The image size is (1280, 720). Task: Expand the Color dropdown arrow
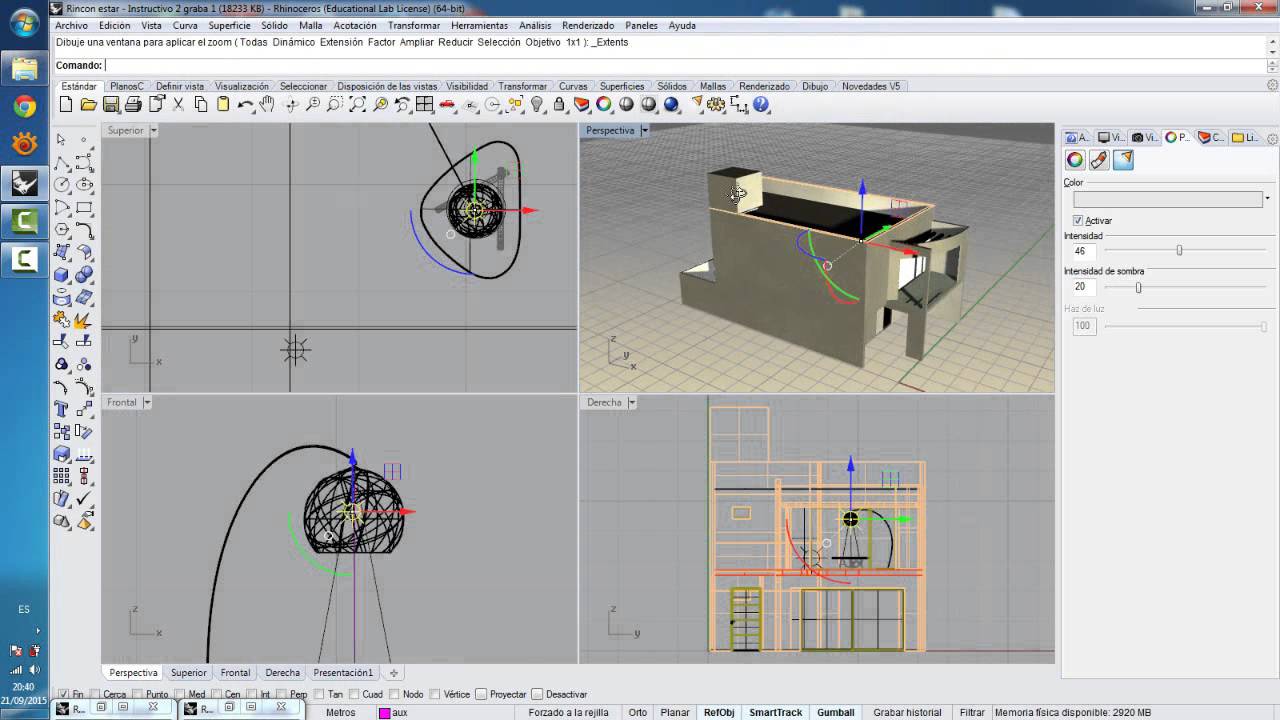click(1267, 199)
